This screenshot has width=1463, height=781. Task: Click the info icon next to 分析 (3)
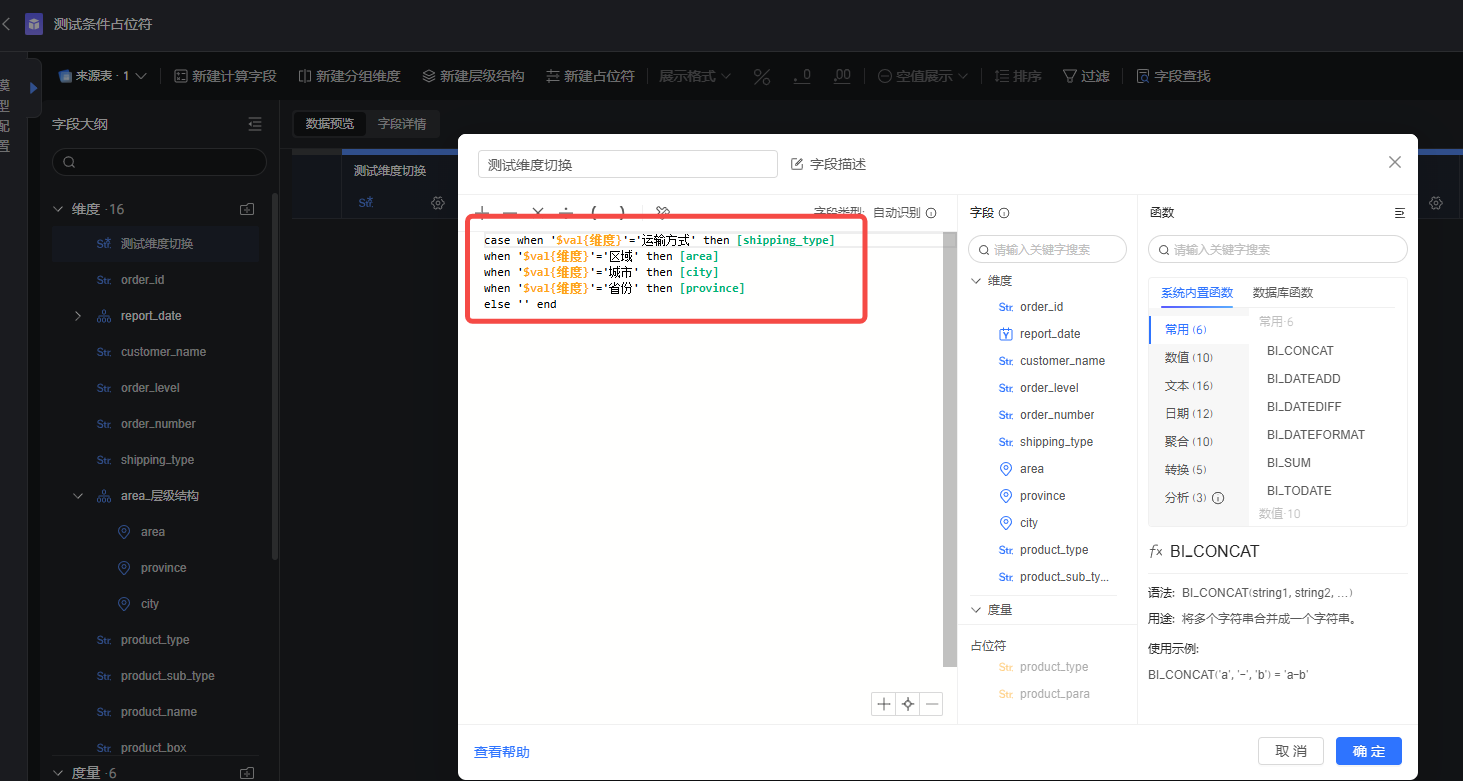[x=1218, y=498]
